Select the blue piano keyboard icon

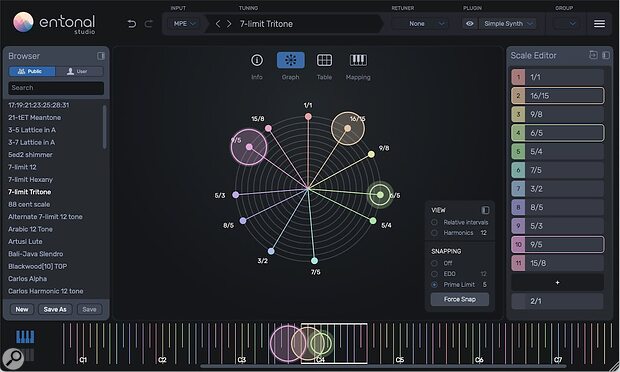25,336
